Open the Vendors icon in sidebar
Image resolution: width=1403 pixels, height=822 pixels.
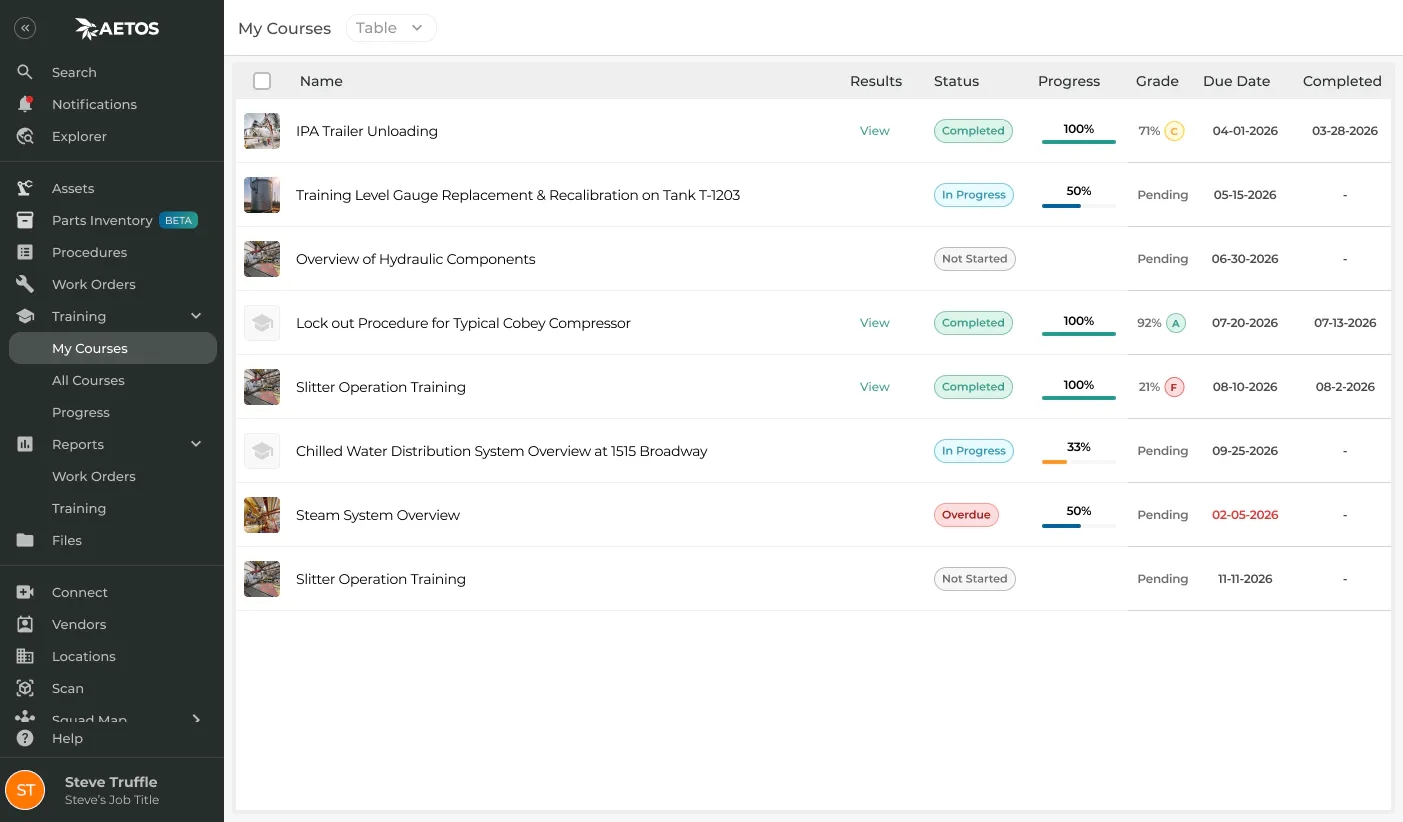pyautogui.click(x=25, y=624)
